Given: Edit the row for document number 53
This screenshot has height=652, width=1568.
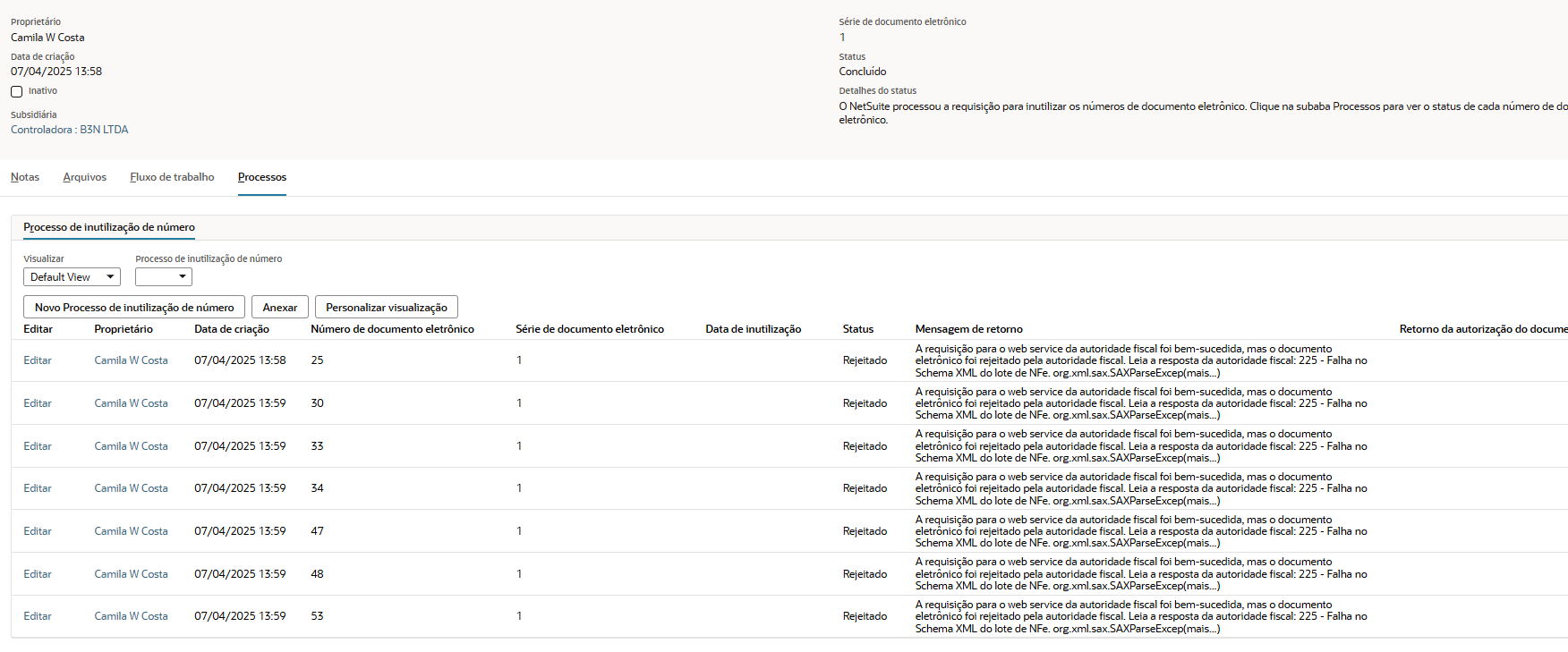Looking at the screenshot, I should 38,616.
